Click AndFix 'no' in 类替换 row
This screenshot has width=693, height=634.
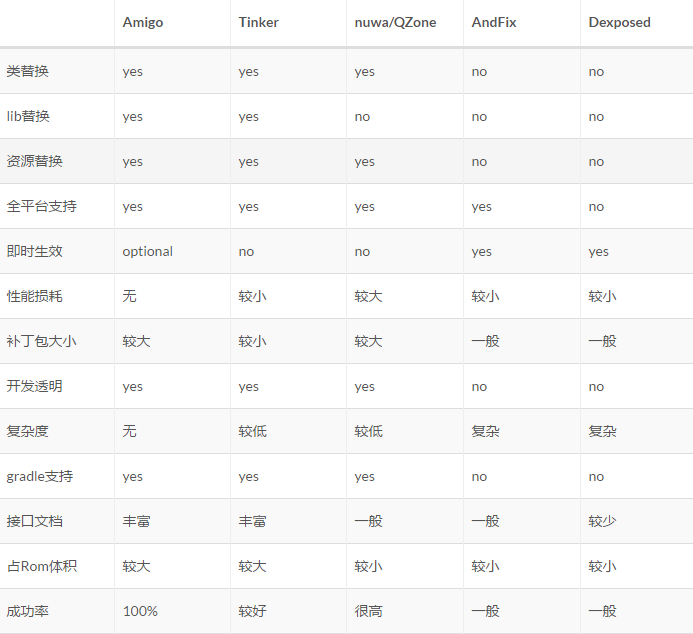click(479, 72)
